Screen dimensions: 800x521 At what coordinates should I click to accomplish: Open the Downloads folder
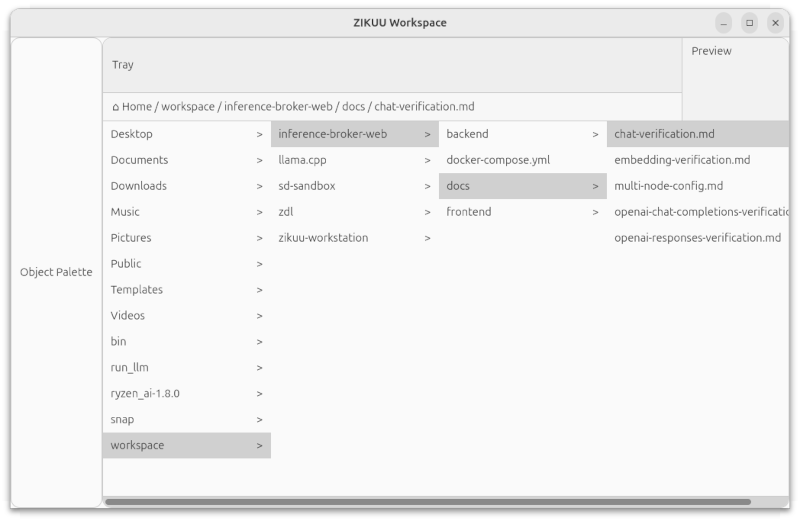[x=186, y=186]
